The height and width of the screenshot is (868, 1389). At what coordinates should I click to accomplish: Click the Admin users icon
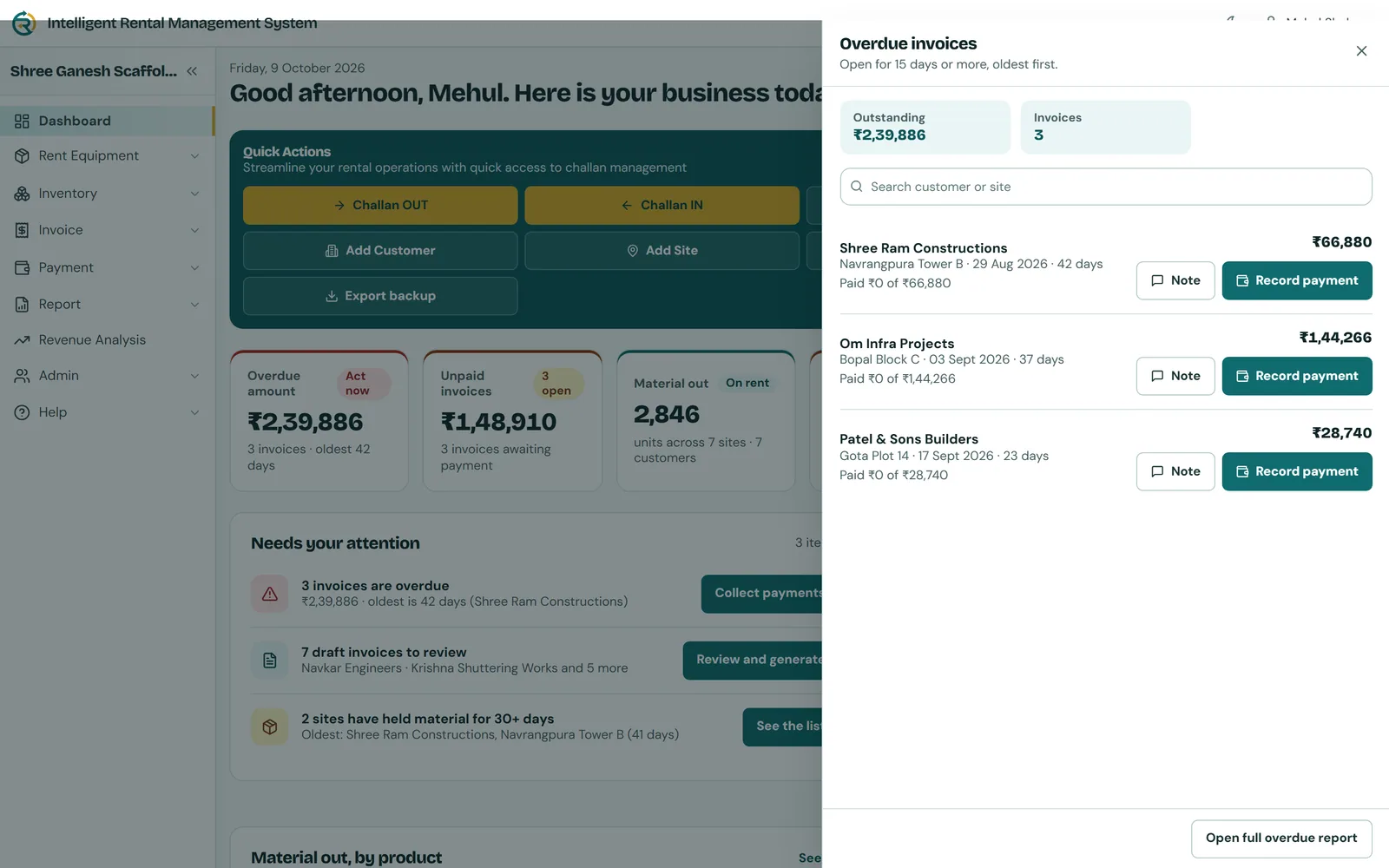pos(22,376)
